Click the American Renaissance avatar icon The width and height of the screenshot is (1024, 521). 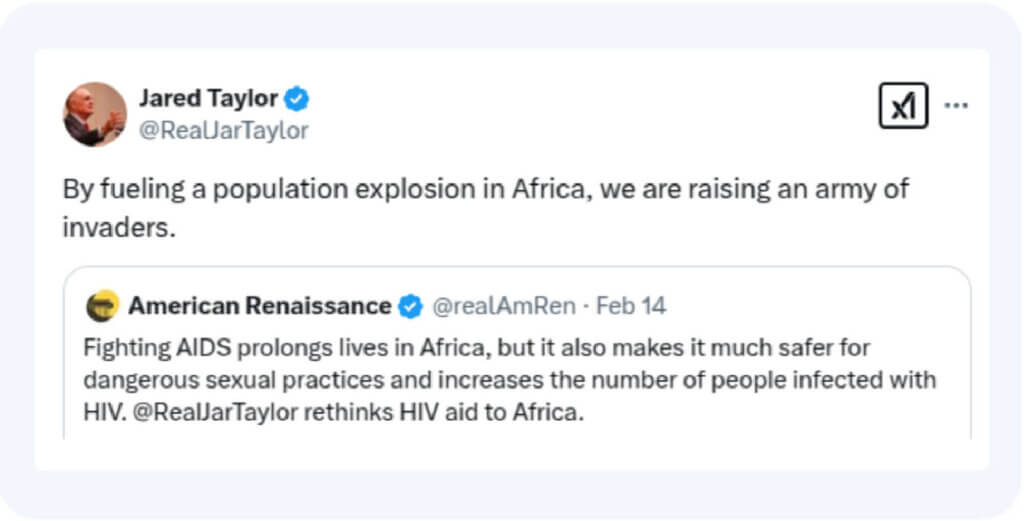102,306
